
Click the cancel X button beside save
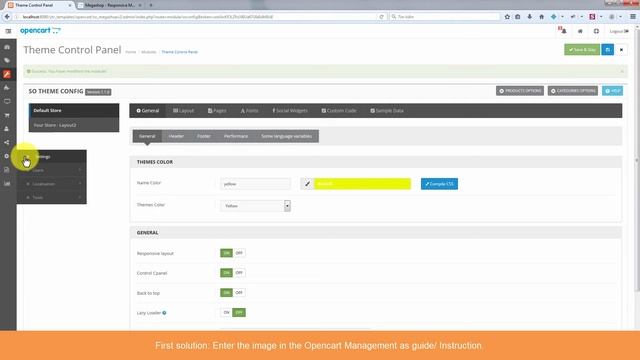point(621,50)
